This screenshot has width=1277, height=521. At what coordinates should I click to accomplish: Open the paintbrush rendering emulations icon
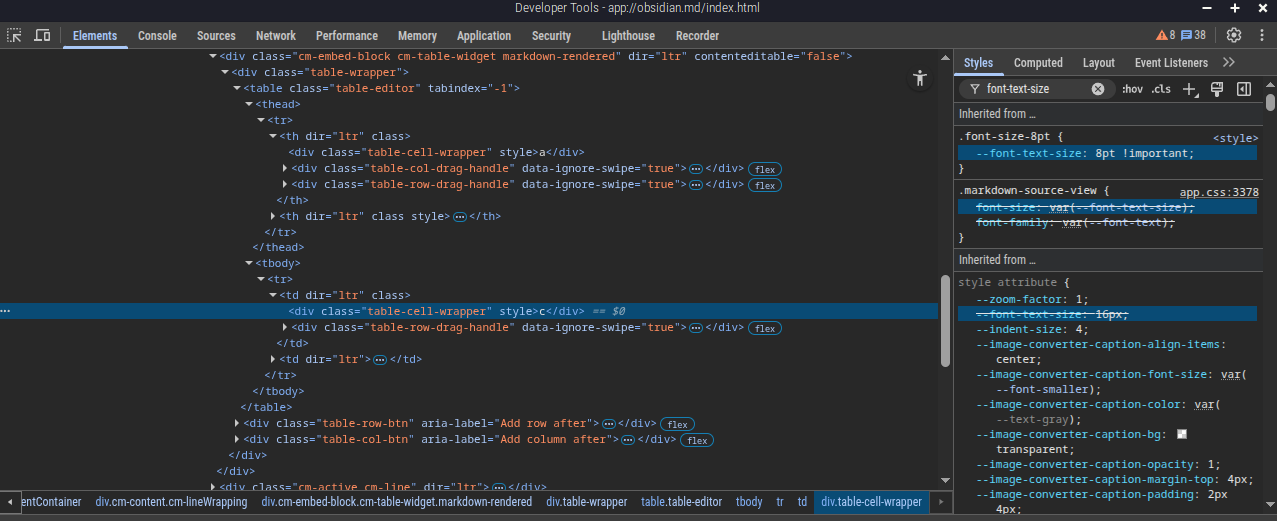1217,89
